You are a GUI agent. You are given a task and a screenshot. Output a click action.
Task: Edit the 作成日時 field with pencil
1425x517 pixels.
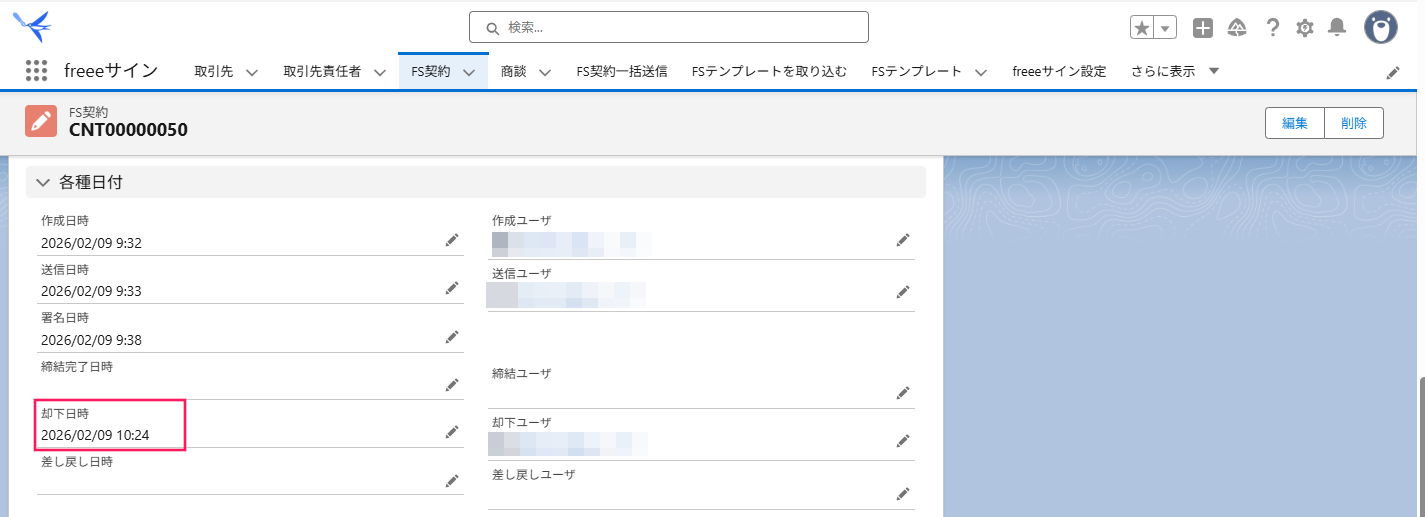pos(452,240)
